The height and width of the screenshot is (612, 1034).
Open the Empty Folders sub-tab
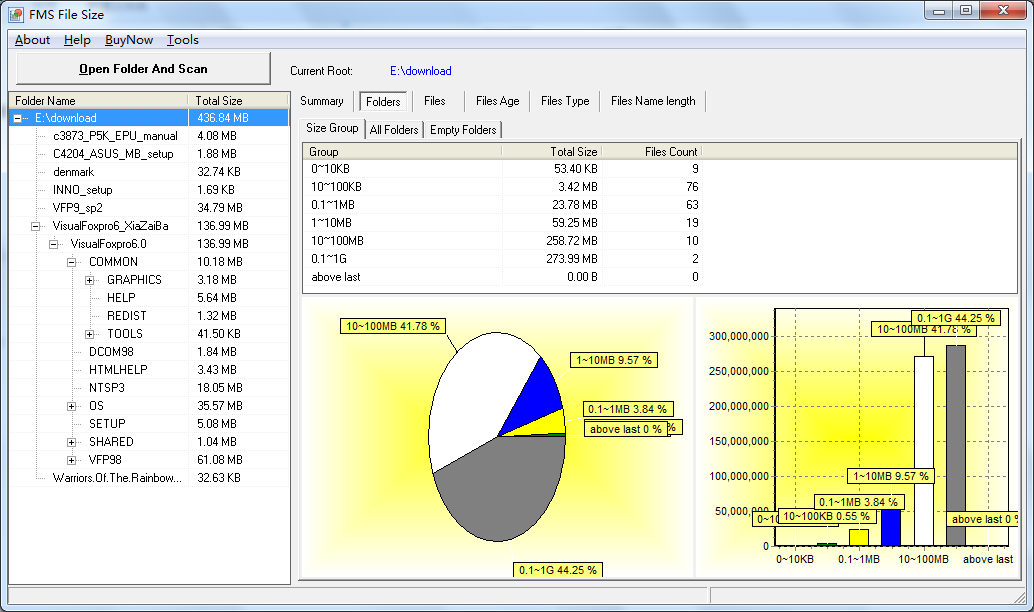[x=464, y=130]
